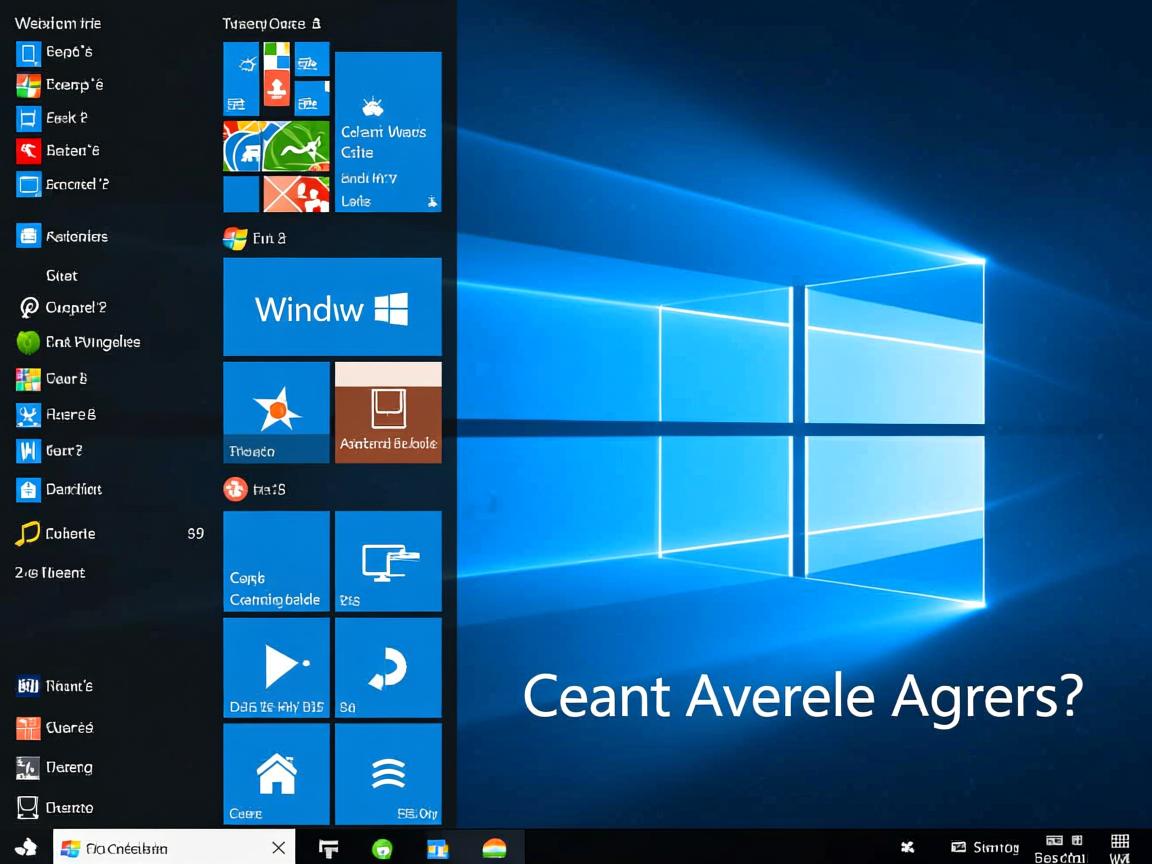Open the green app icon on the taskbar
Image resolution: width=1152 pixels, height=864 pixels.
point(383,847)
